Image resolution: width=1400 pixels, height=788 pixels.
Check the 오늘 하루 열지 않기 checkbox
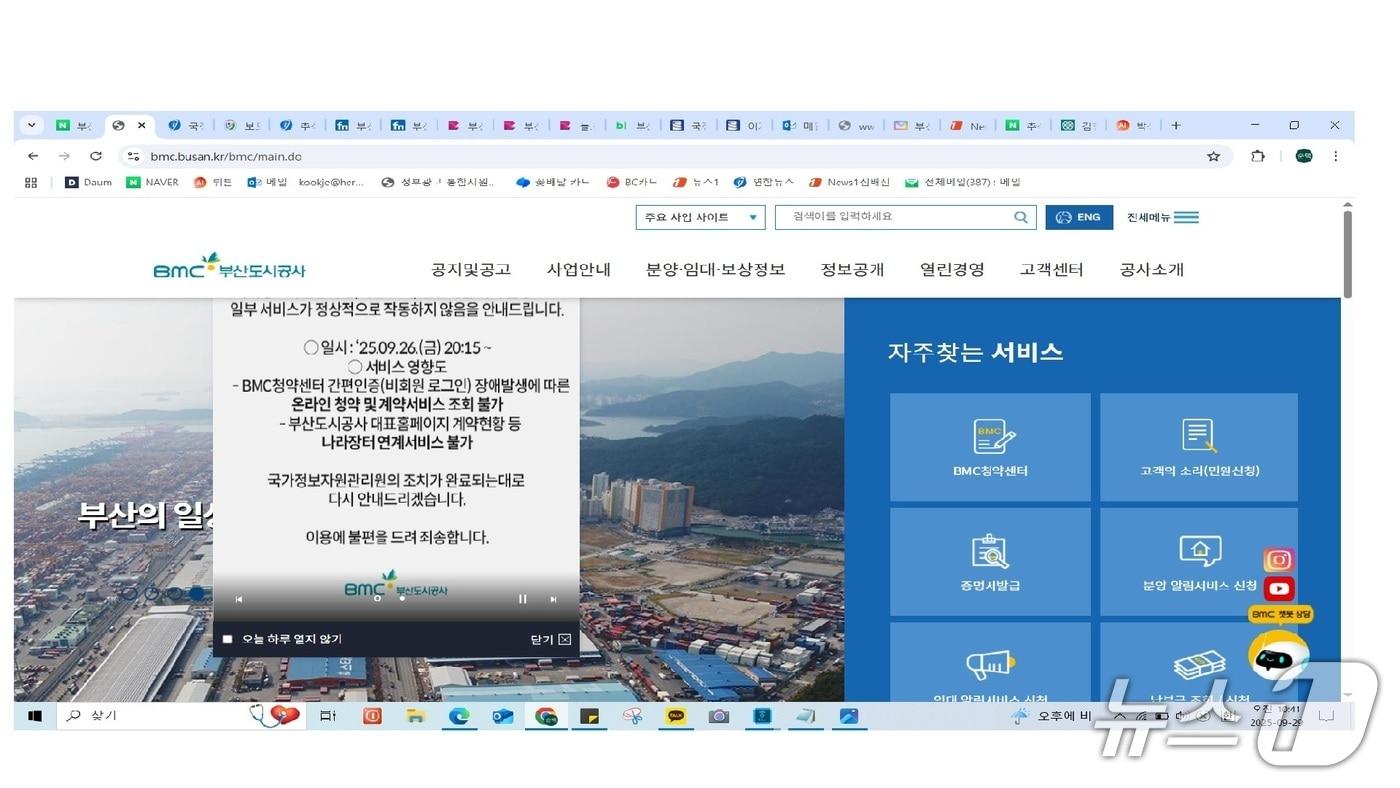click(228, 638)
